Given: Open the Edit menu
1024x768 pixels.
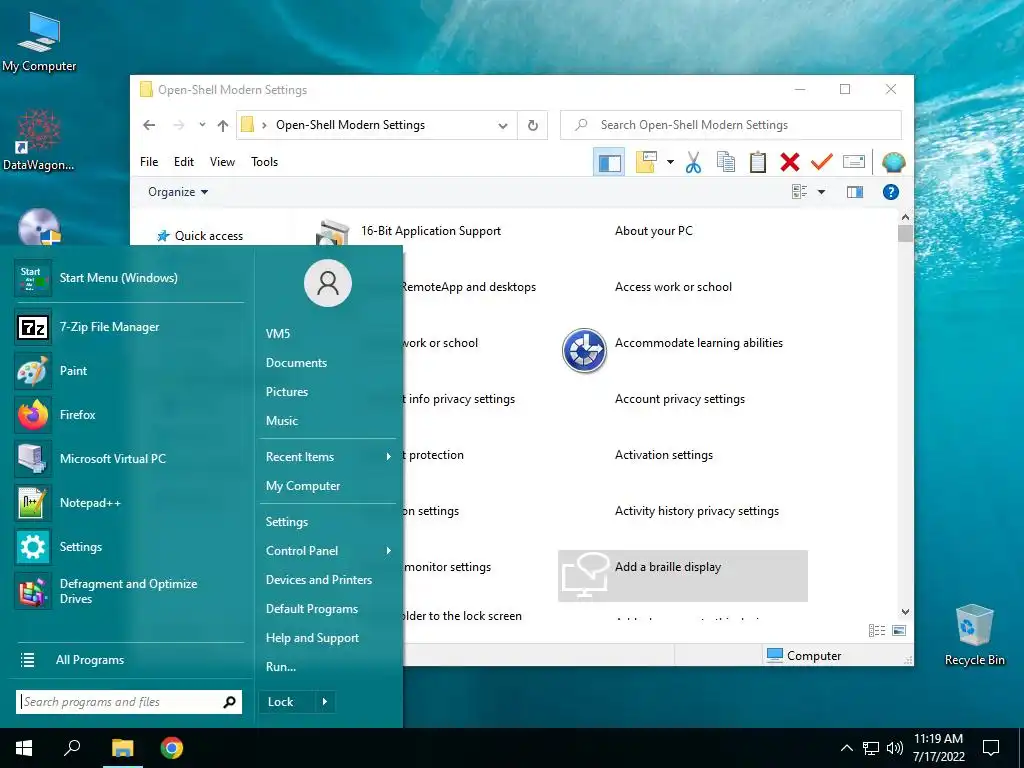Looking at the screenshot, I should (x=184, y=162).
